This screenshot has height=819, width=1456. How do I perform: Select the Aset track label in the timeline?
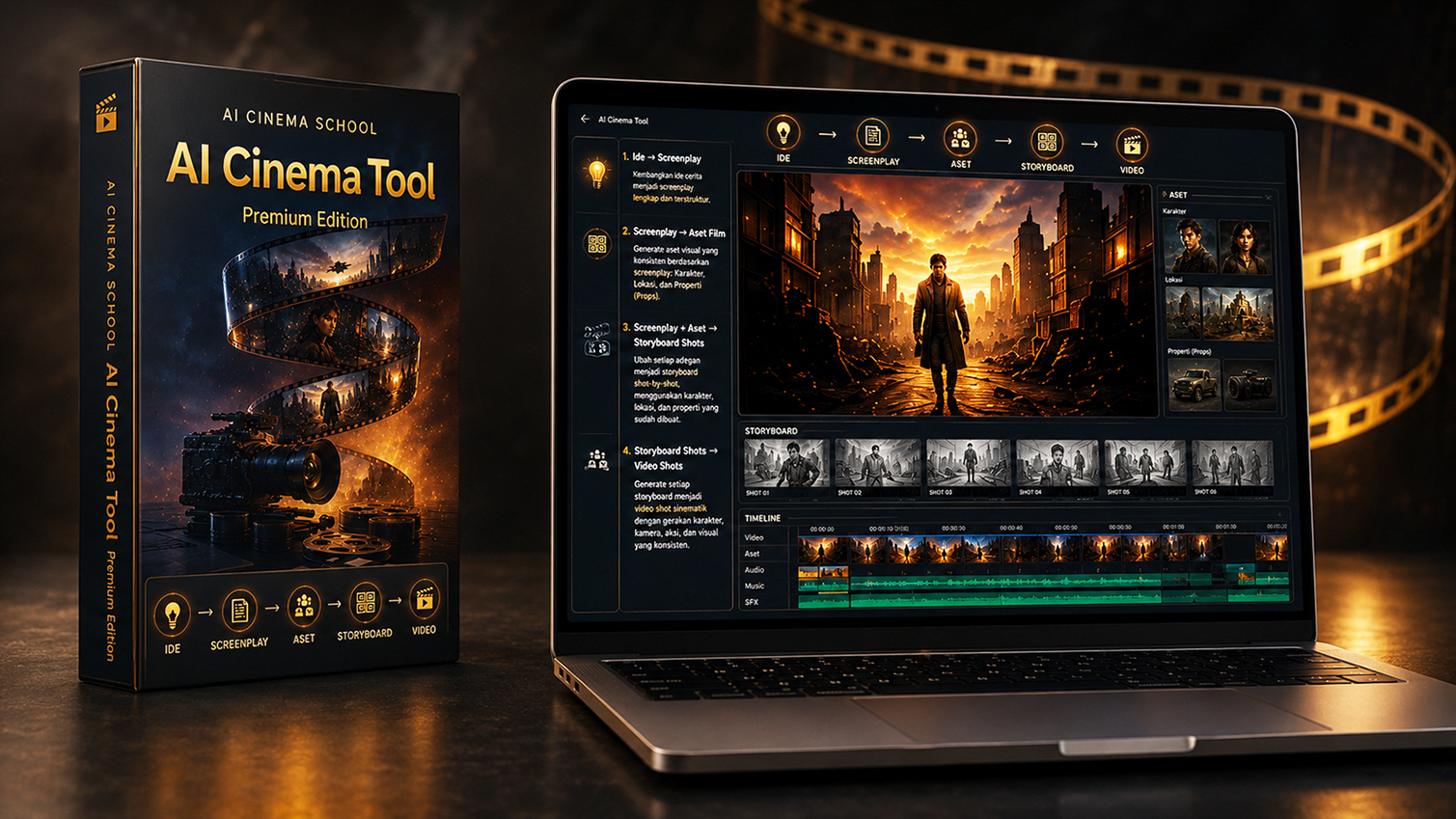(x=752, y=554)
